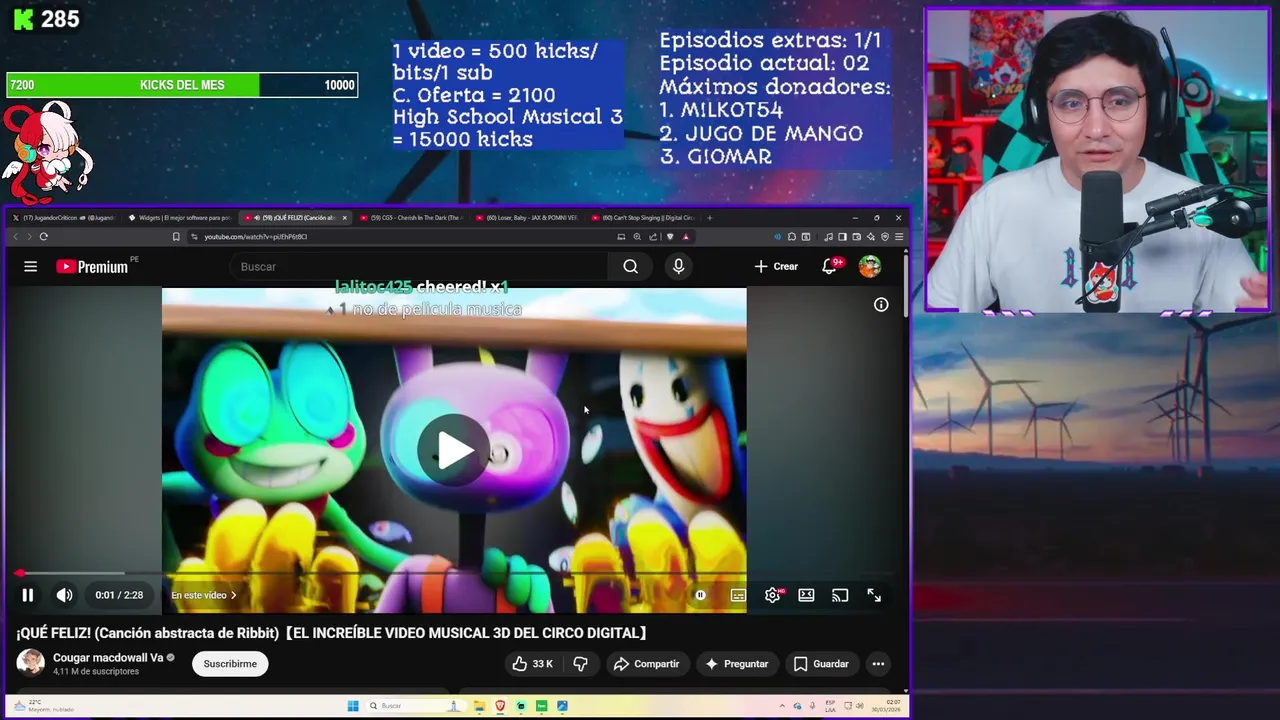This screenshot has width=1280, height=720.
Task: Mute the video with speaker icon
Action: tap(64, 595)
